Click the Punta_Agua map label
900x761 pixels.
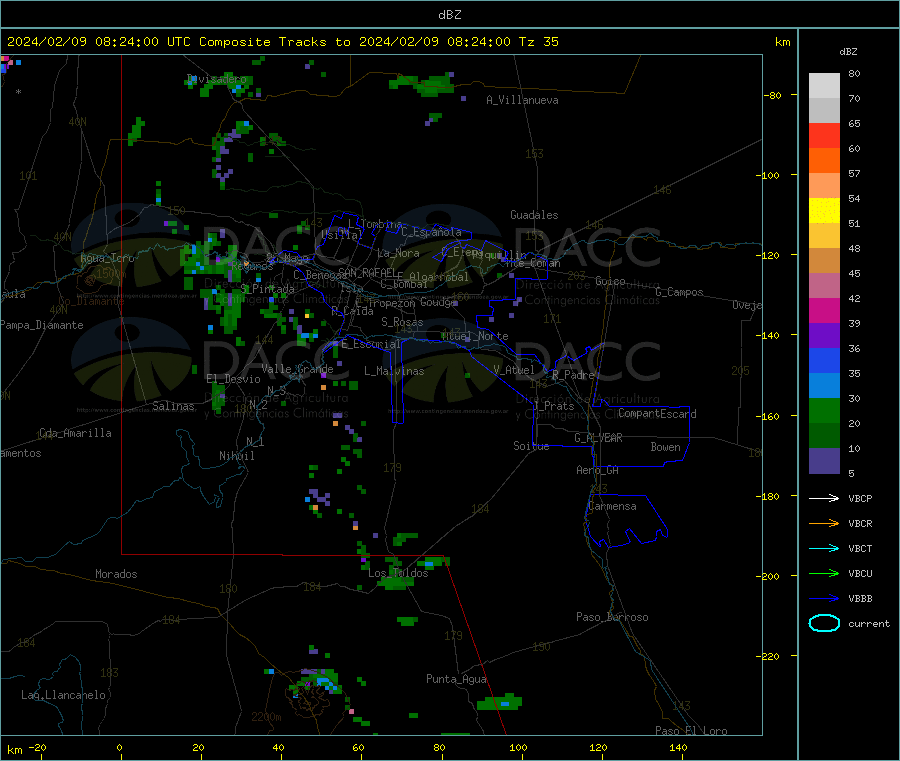tap(456, 679)
